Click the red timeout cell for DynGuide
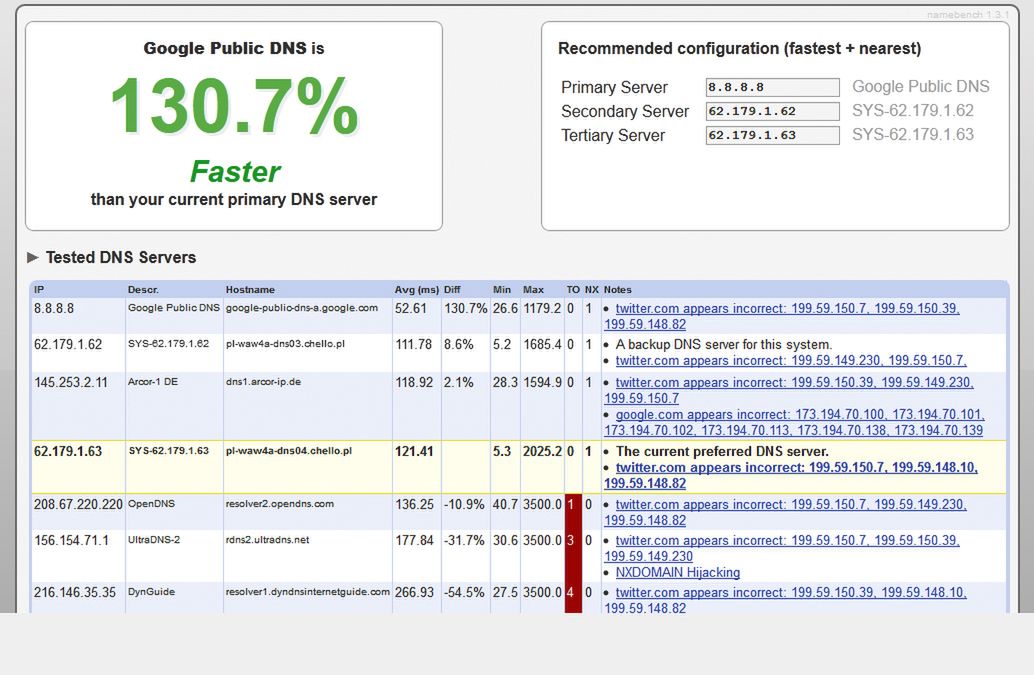This screenshot has height=675, width=1034. (x=573, y=598)
